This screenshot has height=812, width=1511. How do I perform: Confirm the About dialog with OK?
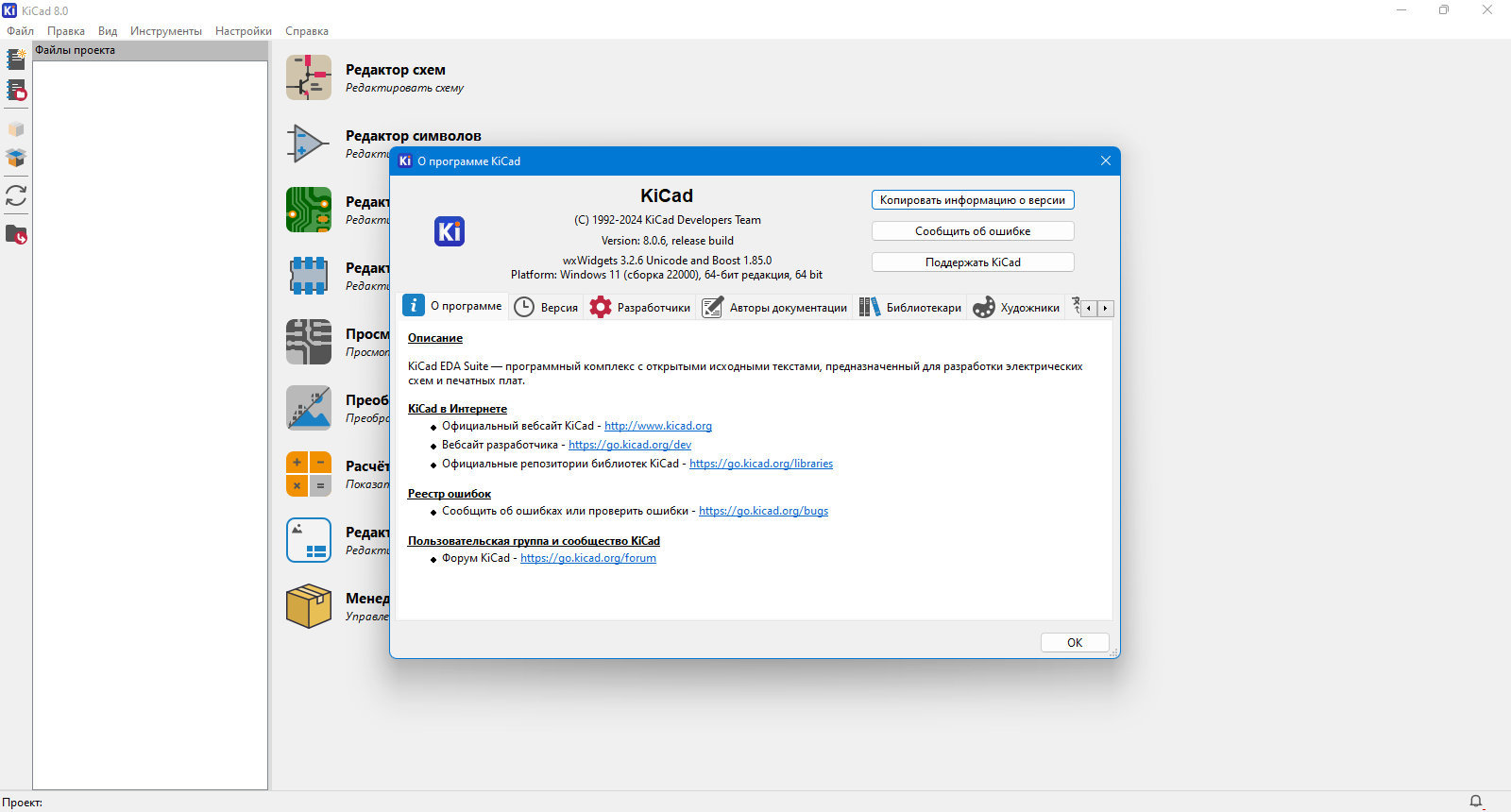point(1075,642)
